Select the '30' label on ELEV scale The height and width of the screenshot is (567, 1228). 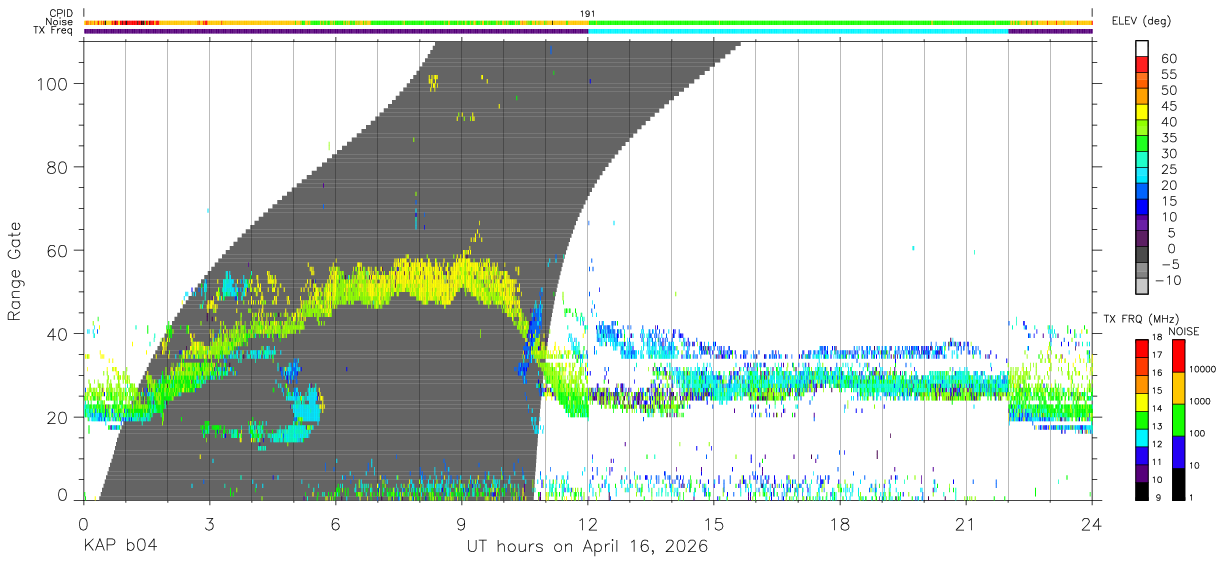(1169, 153)
